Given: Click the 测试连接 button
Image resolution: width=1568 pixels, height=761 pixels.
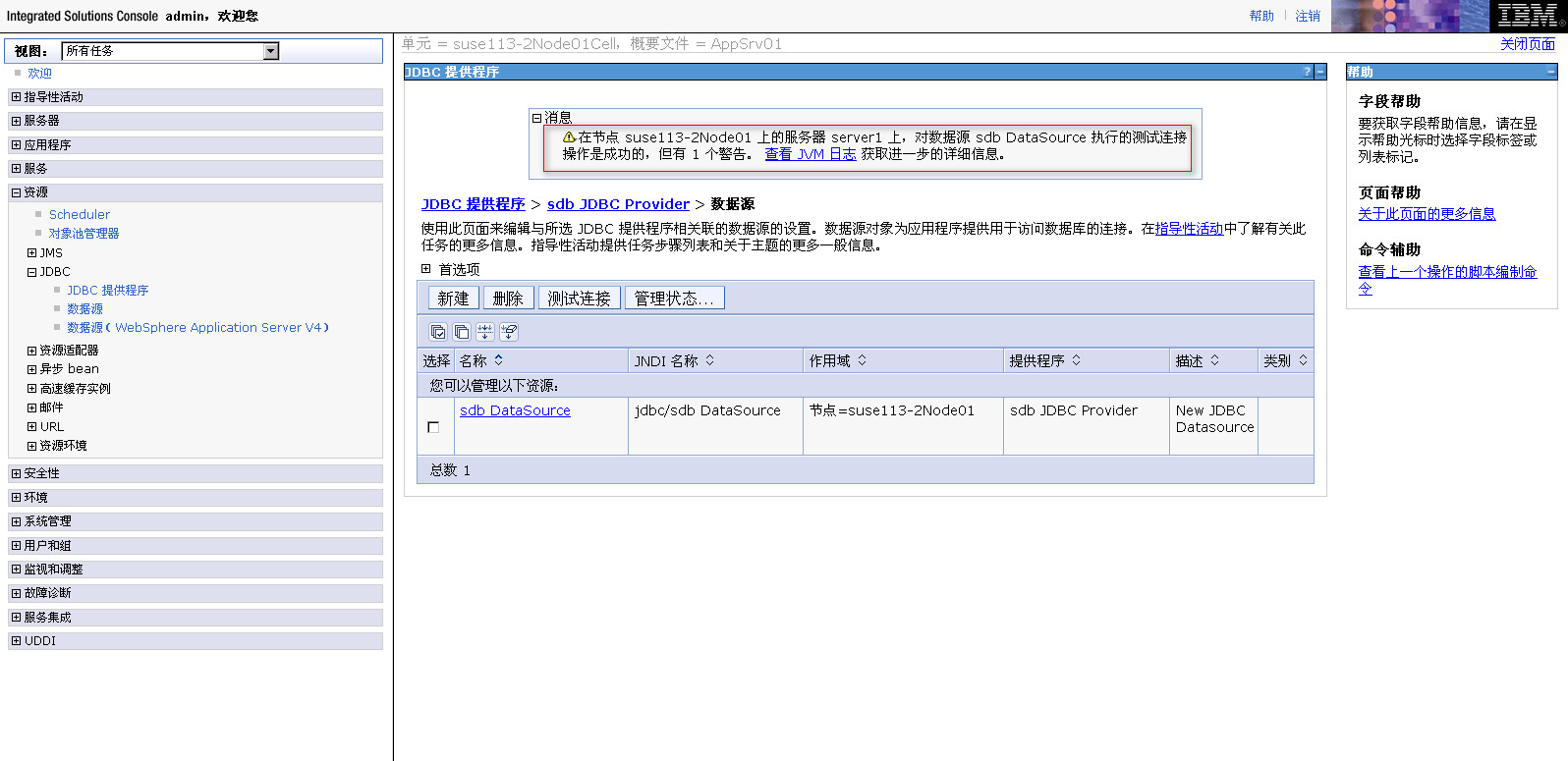Looking at the screenshot, I should pos(579,299).
